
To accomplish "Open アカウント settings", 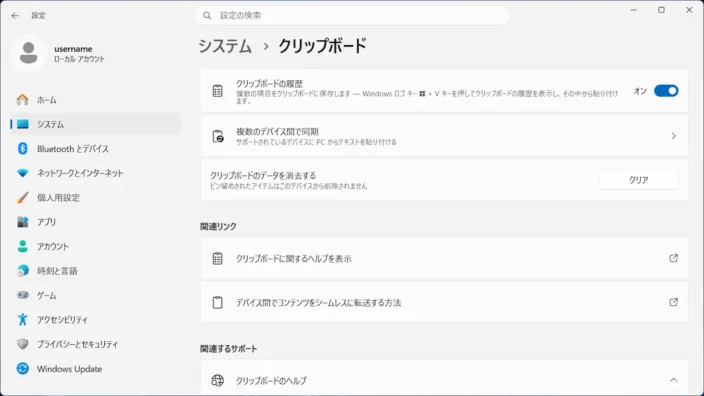I will click(95, 246).
